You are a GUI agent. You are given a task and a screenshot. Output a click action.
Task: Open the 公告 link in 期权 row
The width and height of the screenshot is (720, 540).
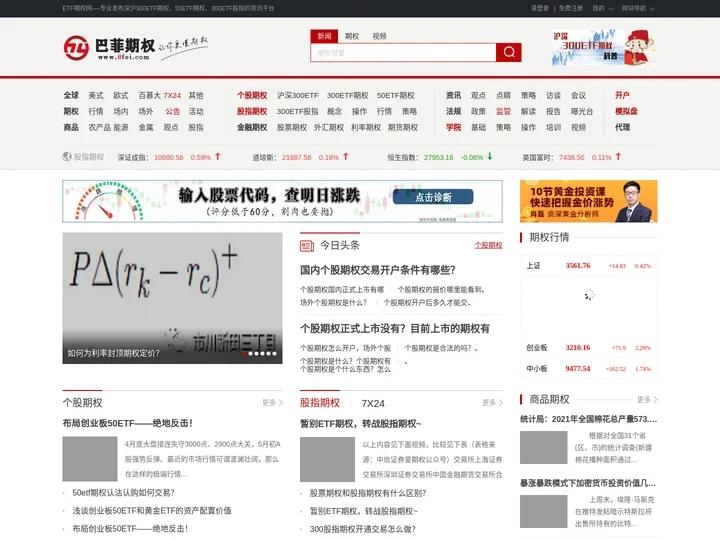click(x=173, y=111)
